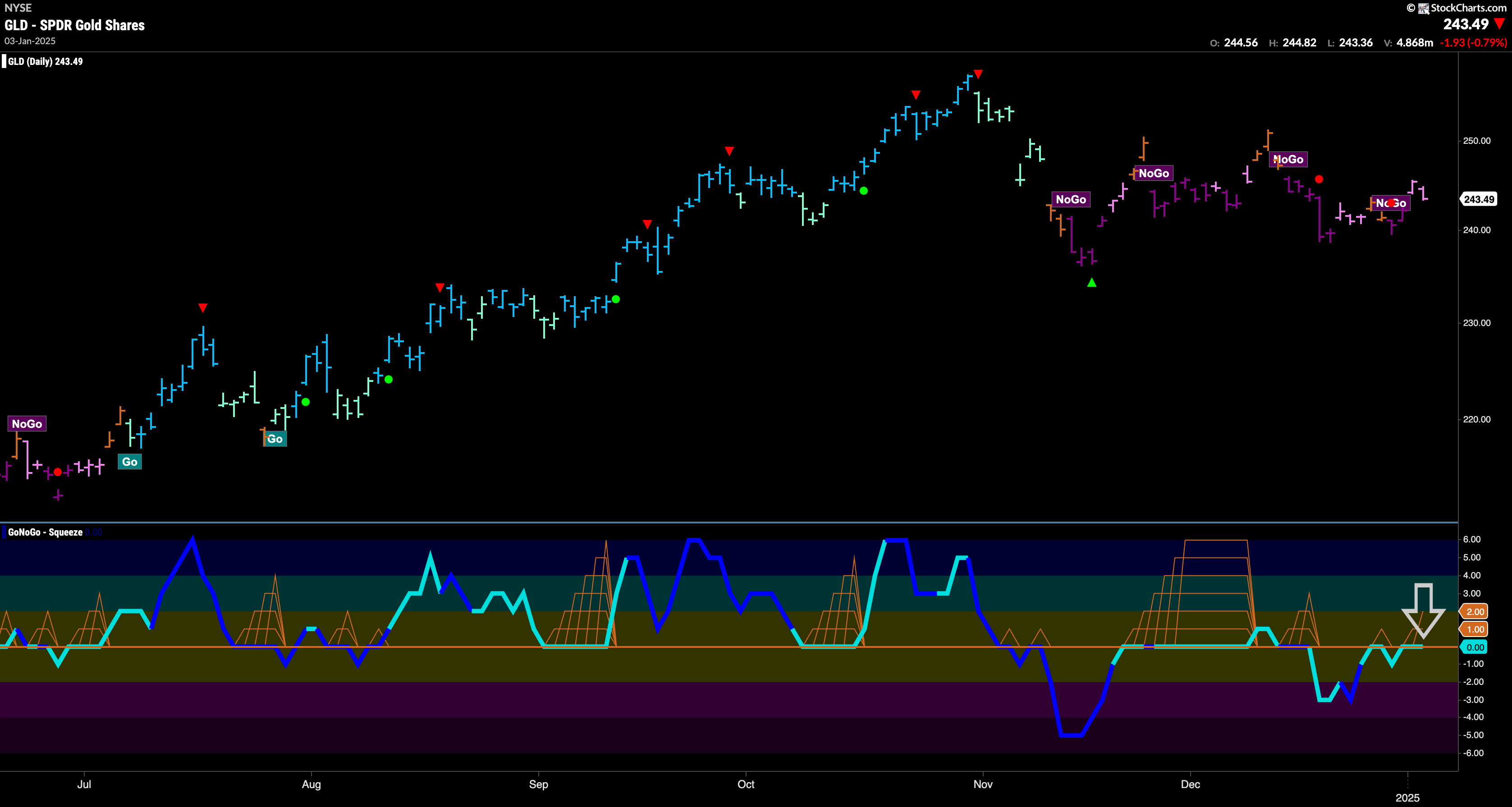Select the red triangle marker in mid-September
Image resolution: width=1512 pixels, height=807 pixels.
(x=647, y=224)
